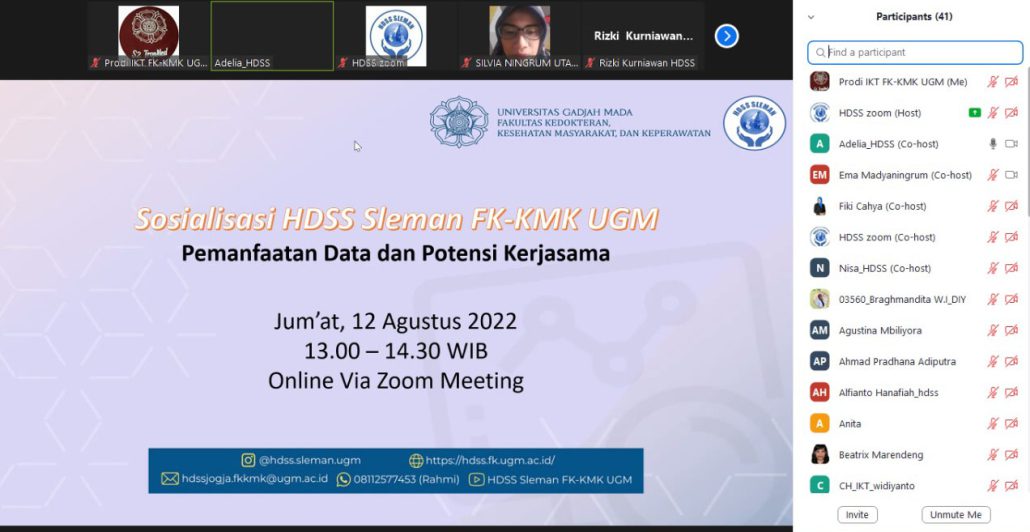Click camera icon for Beatrix Marendeng
This screenshot has height=532, width=1030.
pos(1011,454)
